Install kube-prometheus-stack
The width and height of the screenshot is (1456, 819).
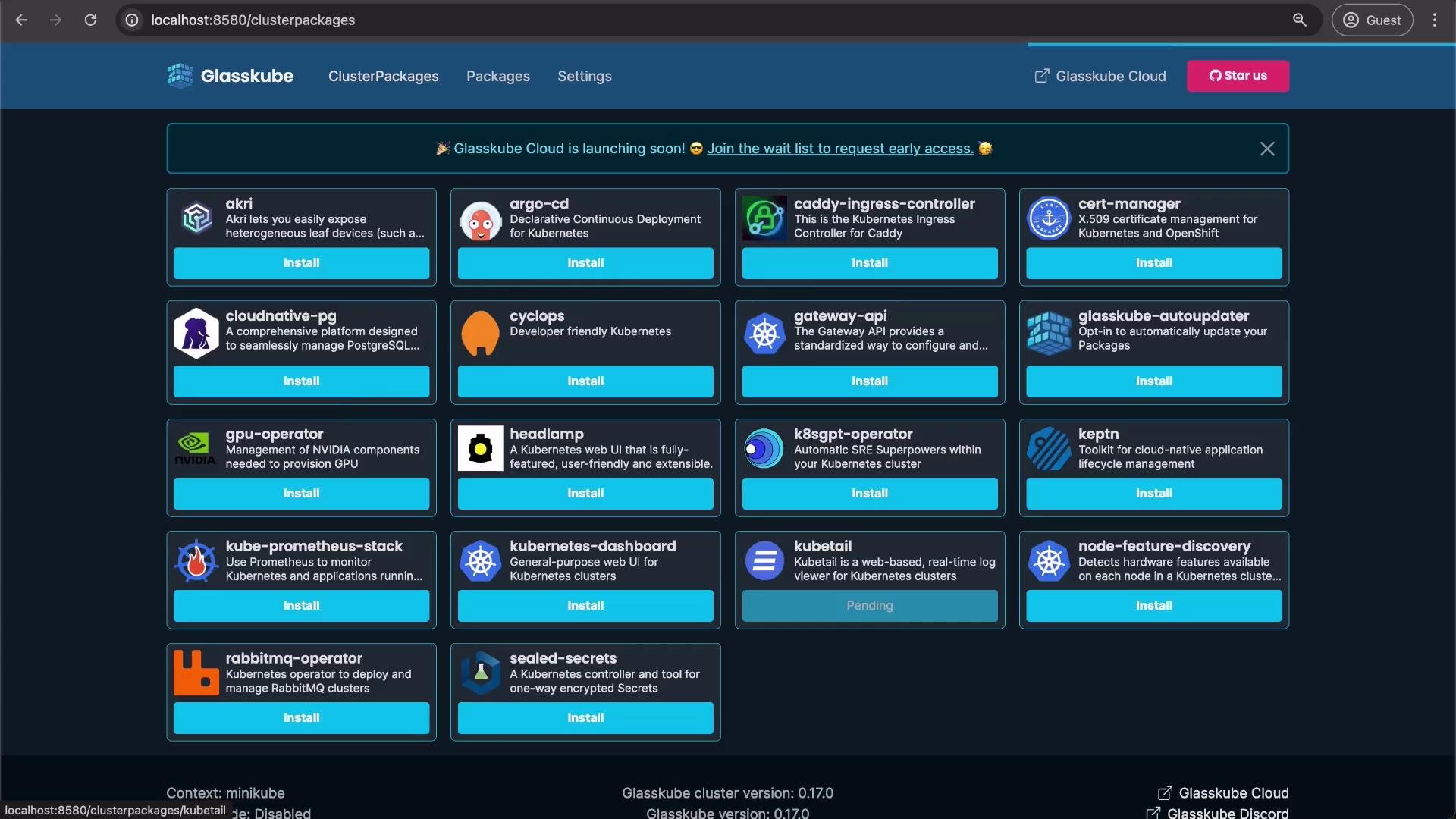[301, 606]
